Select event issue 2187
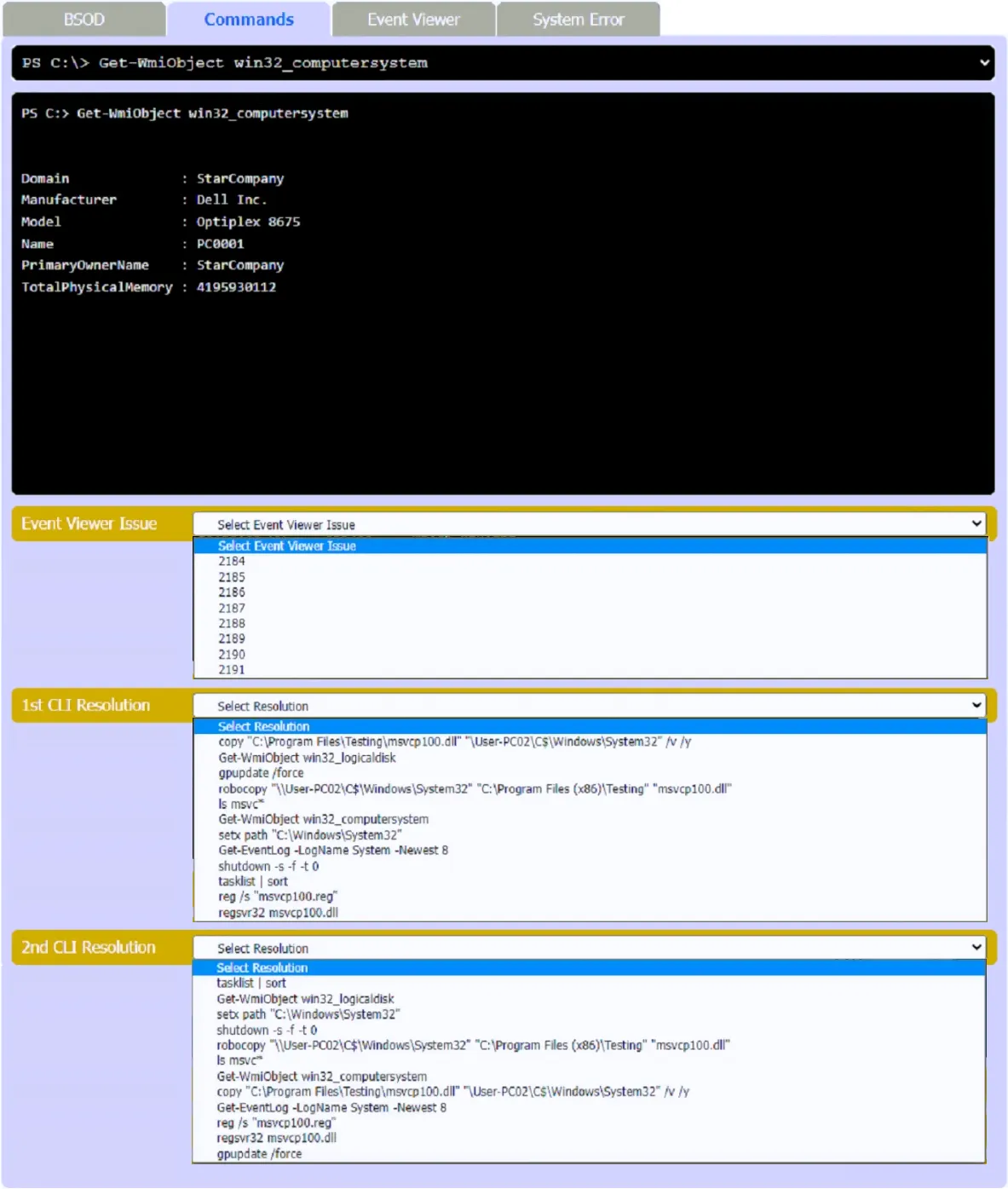This screenshot has width=1008, height=1189. [590, 609]
